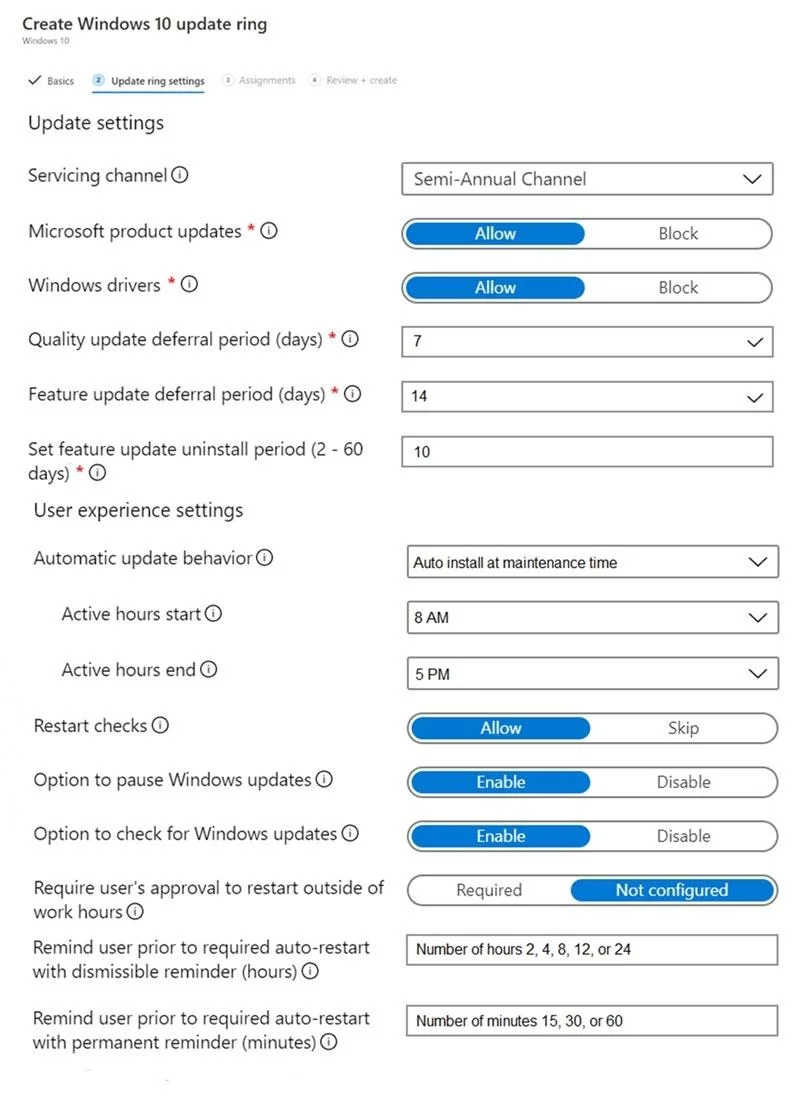Image resolution: width=798 pixels, height=1111 pixels.
Task: Click the dismissible reminder hours input field
Action: coord(592,949)
